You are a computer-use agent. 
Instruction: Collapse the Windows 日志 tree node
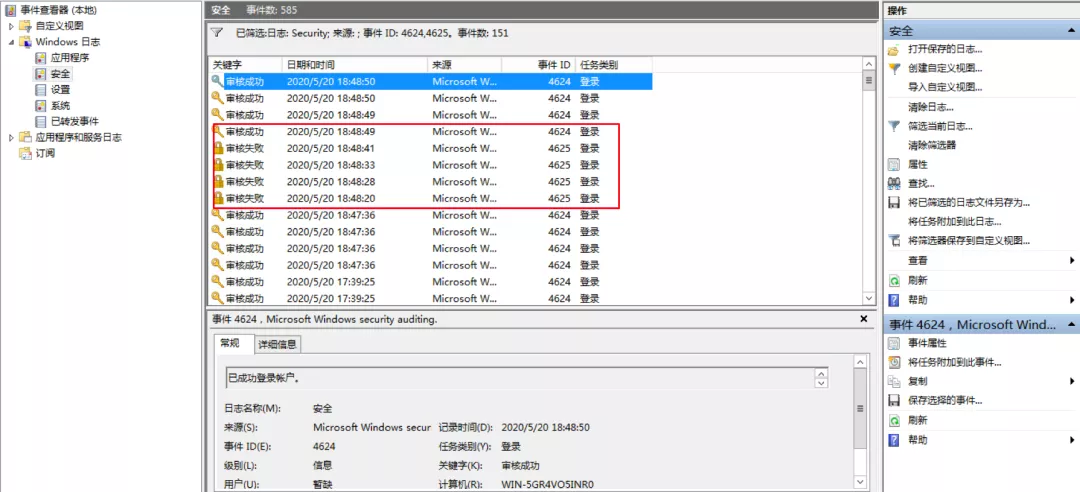(11, 42)
